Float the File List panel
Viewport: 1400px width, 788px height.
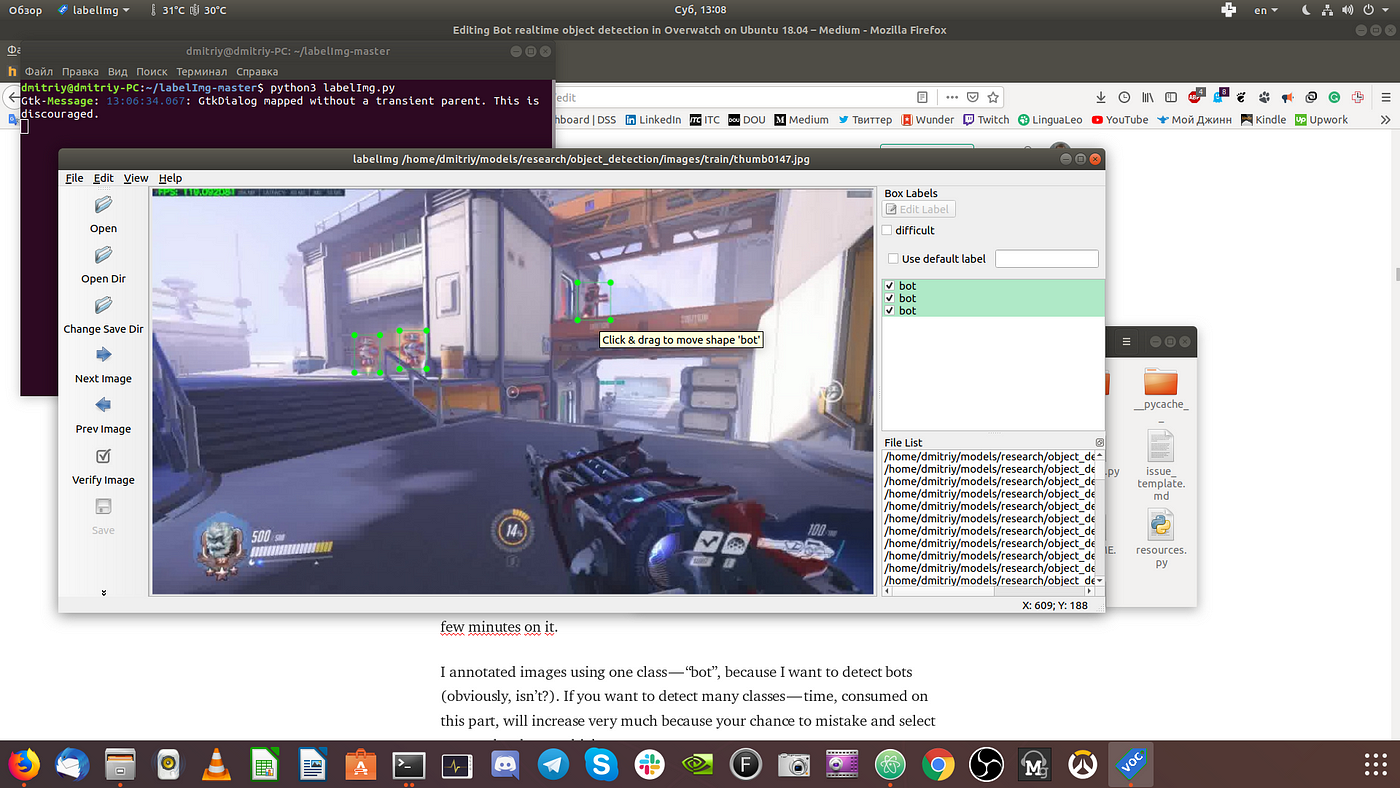tap(1099, 442)
